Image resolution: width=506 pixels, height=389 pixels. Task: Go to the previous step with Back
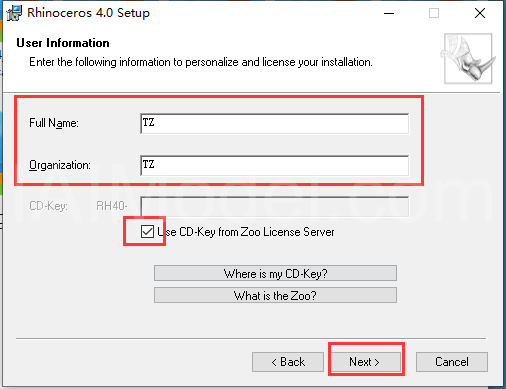click(288, 362)
